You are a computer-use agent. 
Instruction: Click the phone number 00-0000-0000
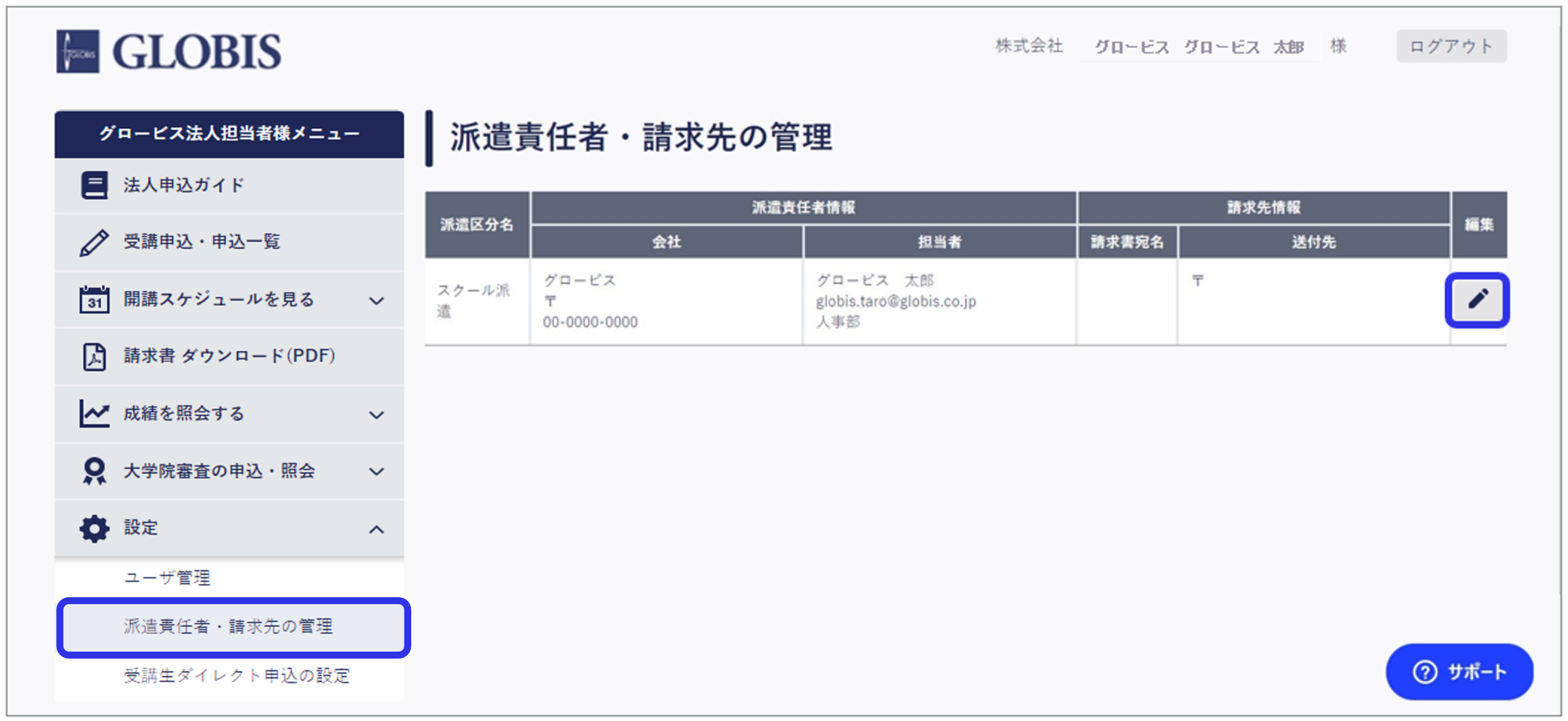click(x=590, y=322)
